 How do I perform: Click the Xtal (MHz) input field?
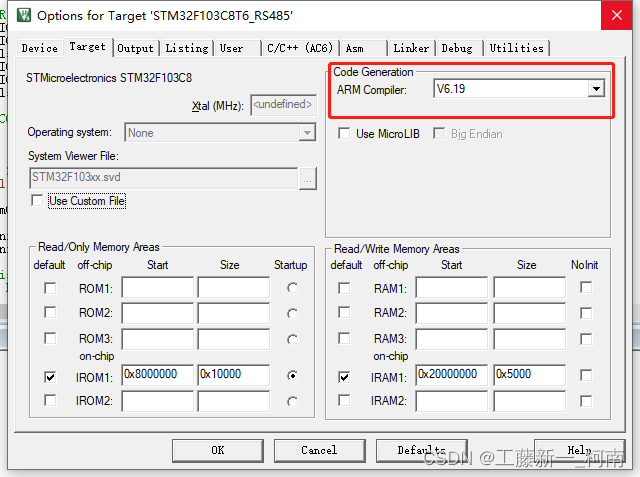pos(283,105)
